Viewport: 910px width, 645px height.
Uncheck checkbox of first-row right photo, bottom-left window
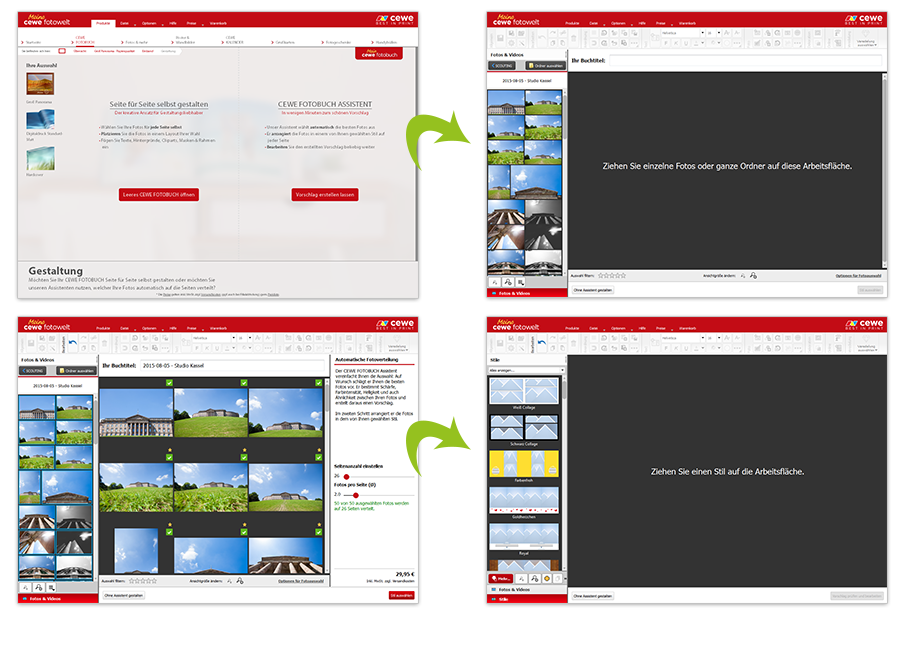(x=319, y=383)
